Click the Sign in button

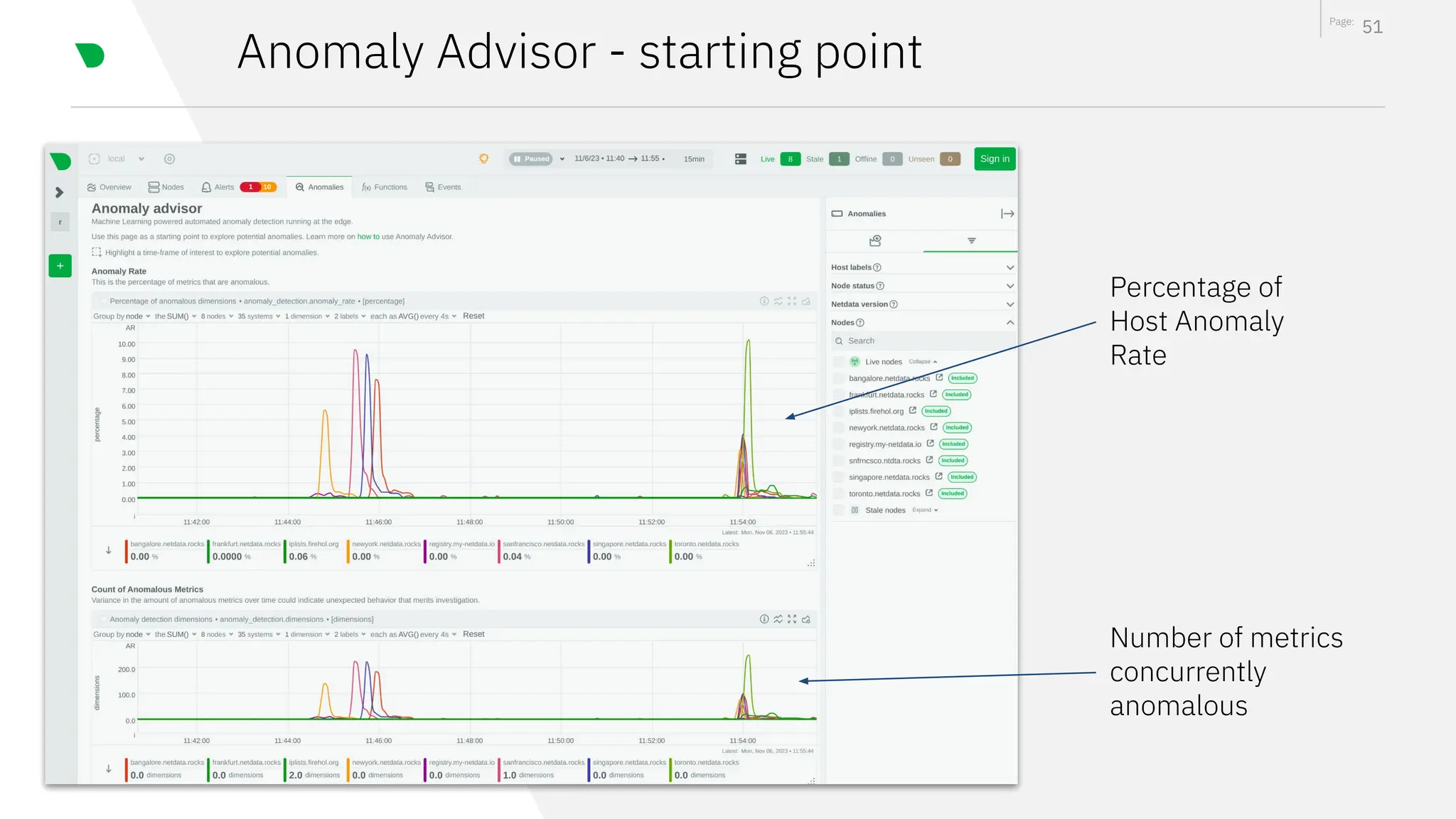pyautogui.click(x=995, y=159)
